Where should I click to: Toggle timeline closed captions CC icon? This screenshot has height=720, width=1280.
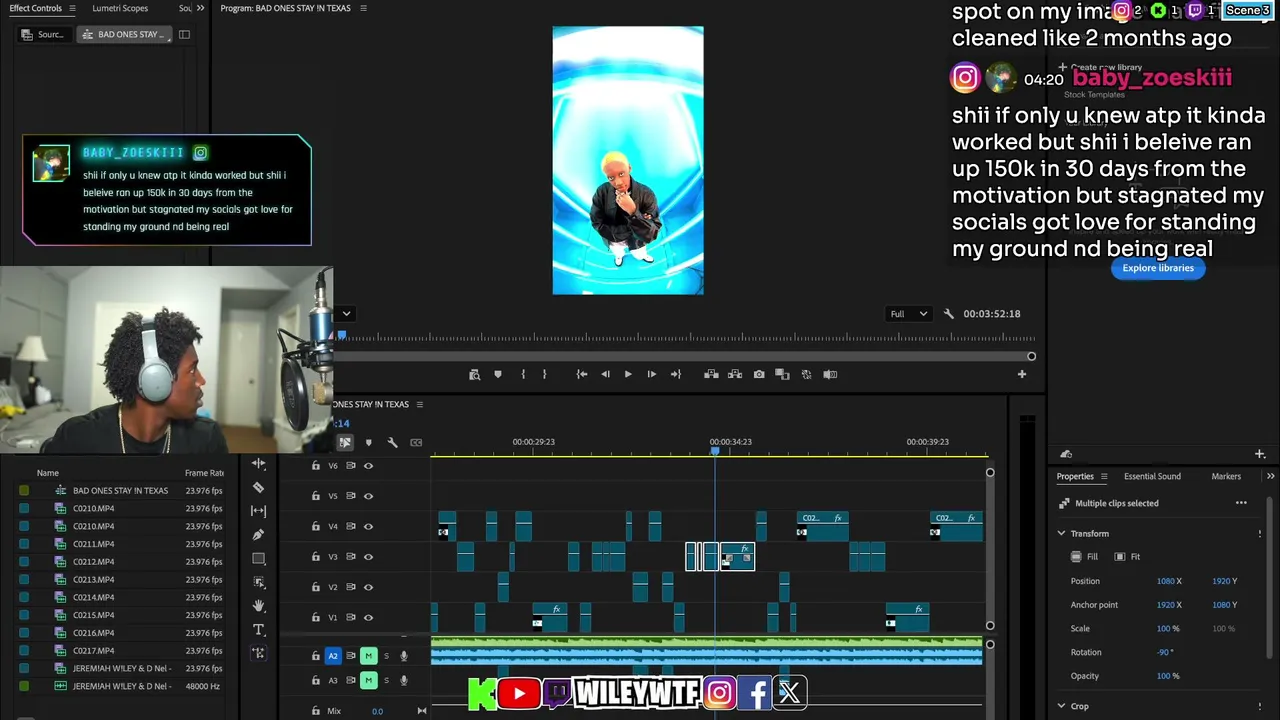(416, 442)
